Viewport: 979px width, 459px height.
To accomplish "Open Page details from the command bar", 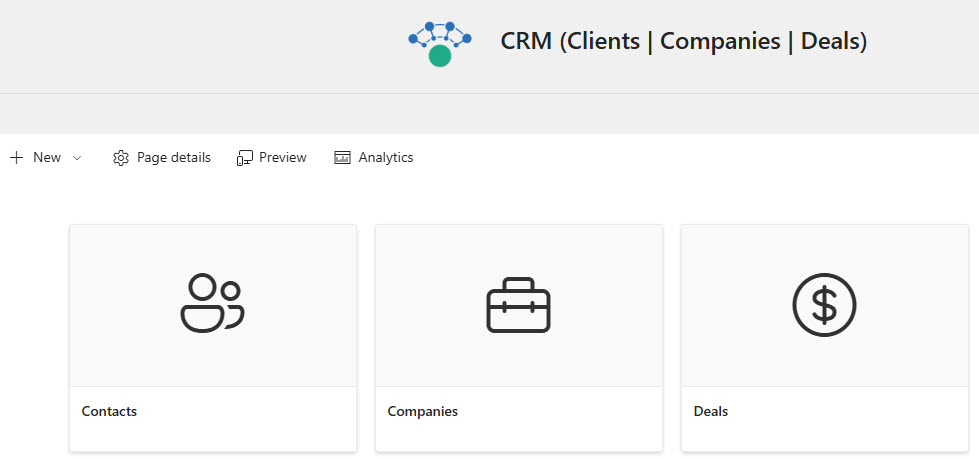I will click(x=173, y=158).
